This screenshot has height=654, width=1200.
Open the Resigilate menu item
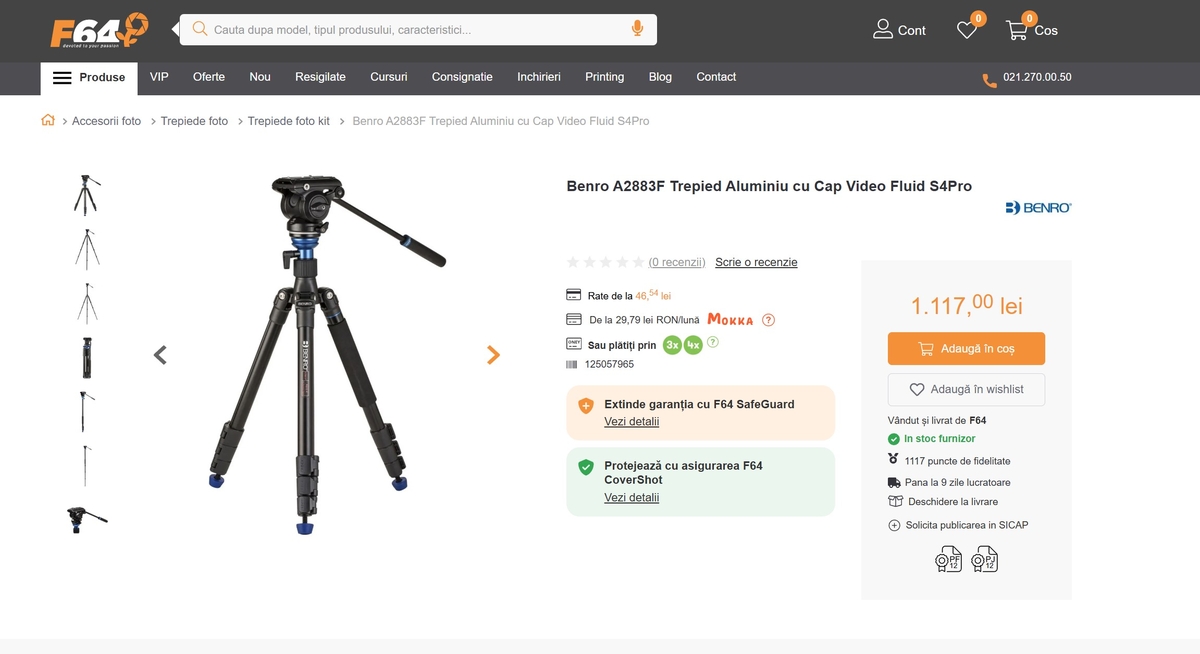point(320,77)
